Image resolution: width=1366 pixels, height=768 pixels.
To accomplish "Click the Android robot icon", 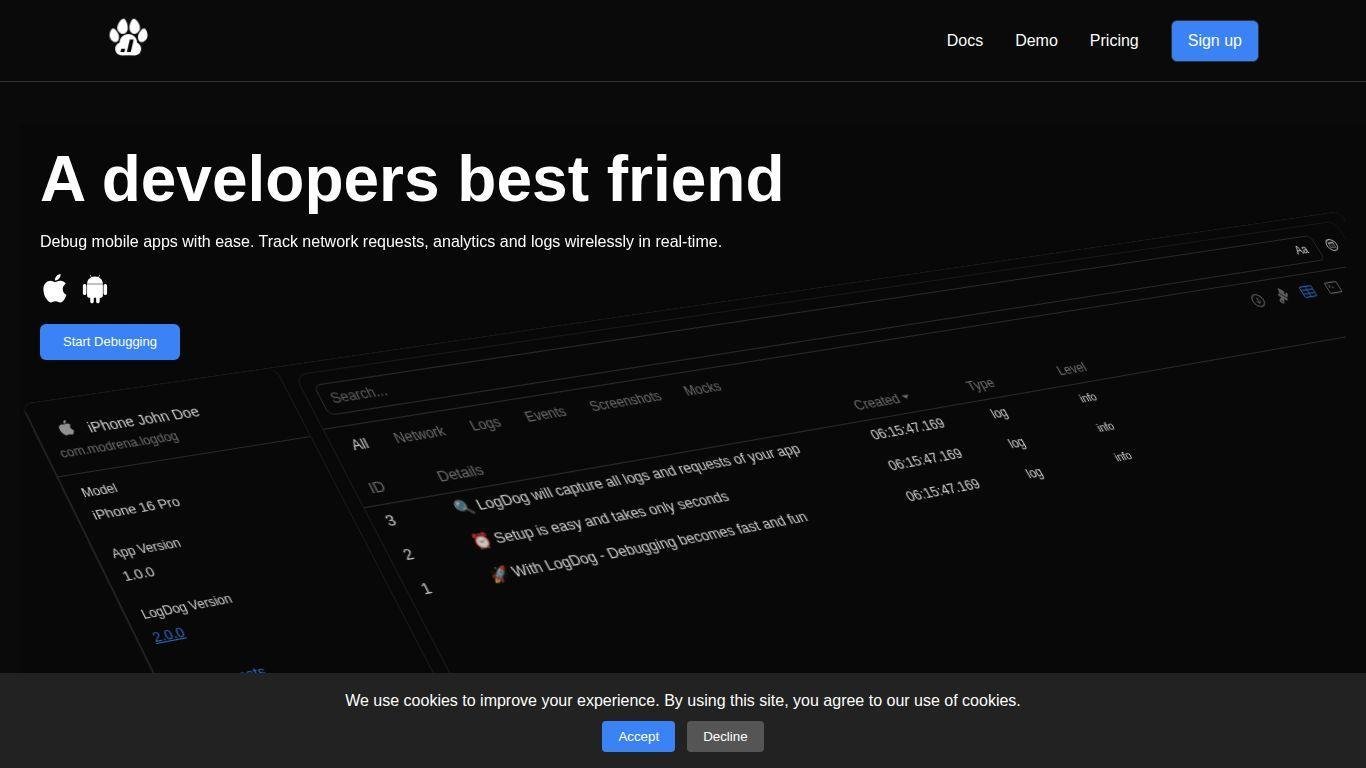I will click(x=95, y=289).
